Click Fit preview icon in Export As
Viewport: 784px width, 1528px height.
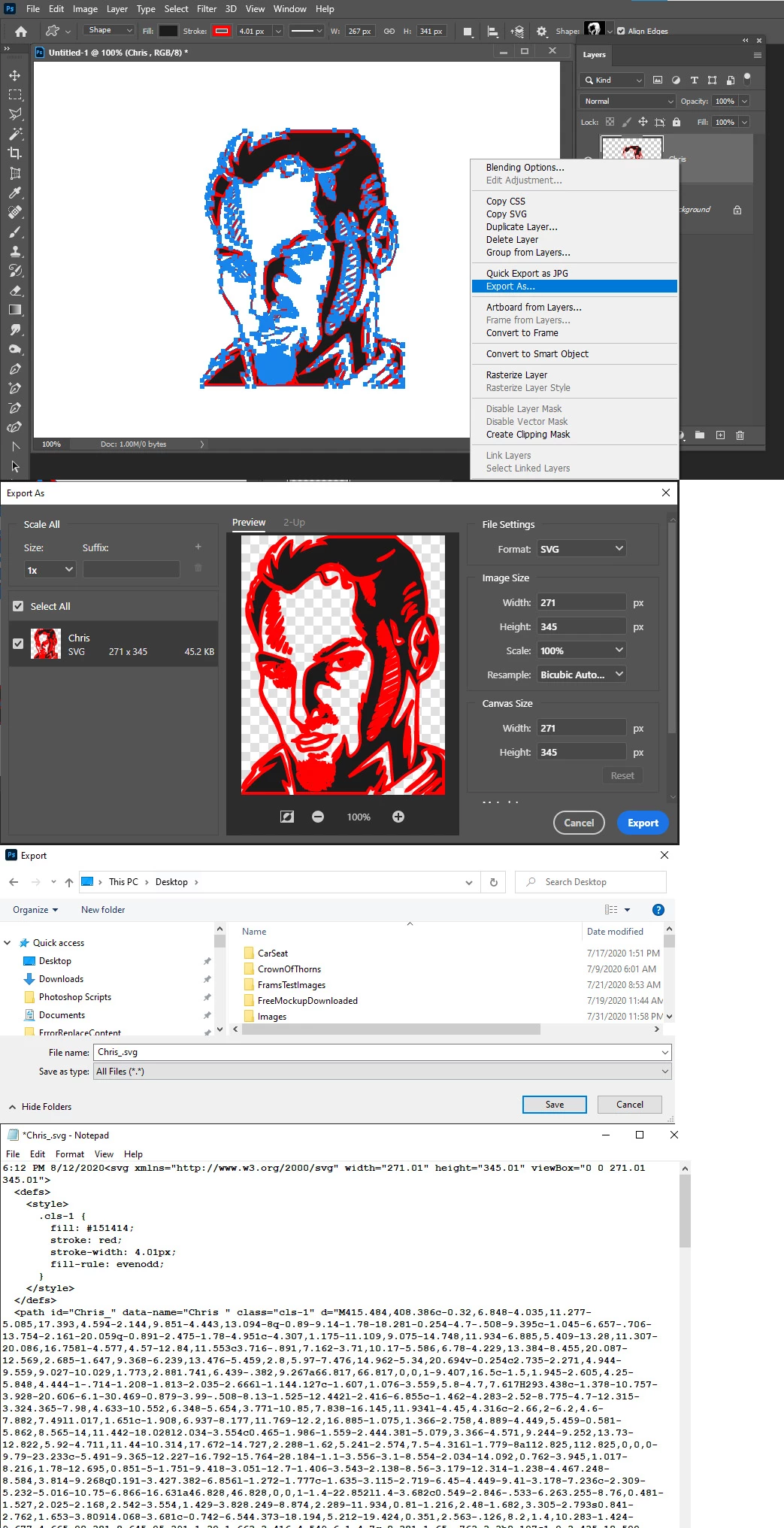coord(287,817)
